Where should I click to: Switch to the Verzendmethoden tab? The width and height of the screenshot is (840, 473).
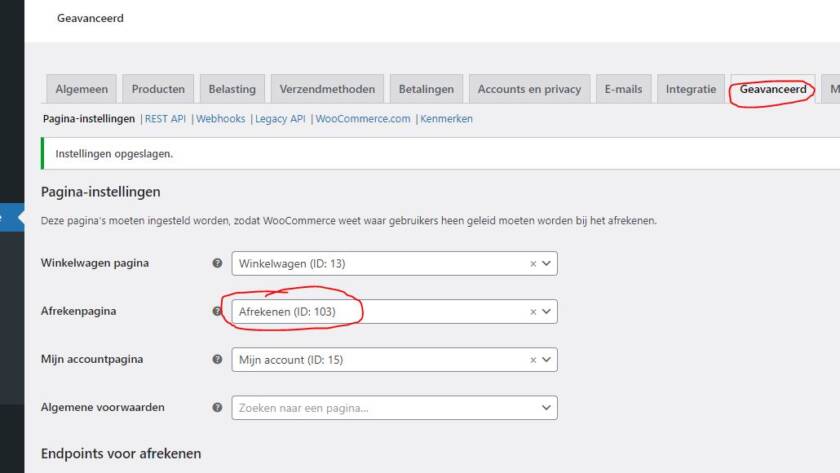(x=327, y=89)
